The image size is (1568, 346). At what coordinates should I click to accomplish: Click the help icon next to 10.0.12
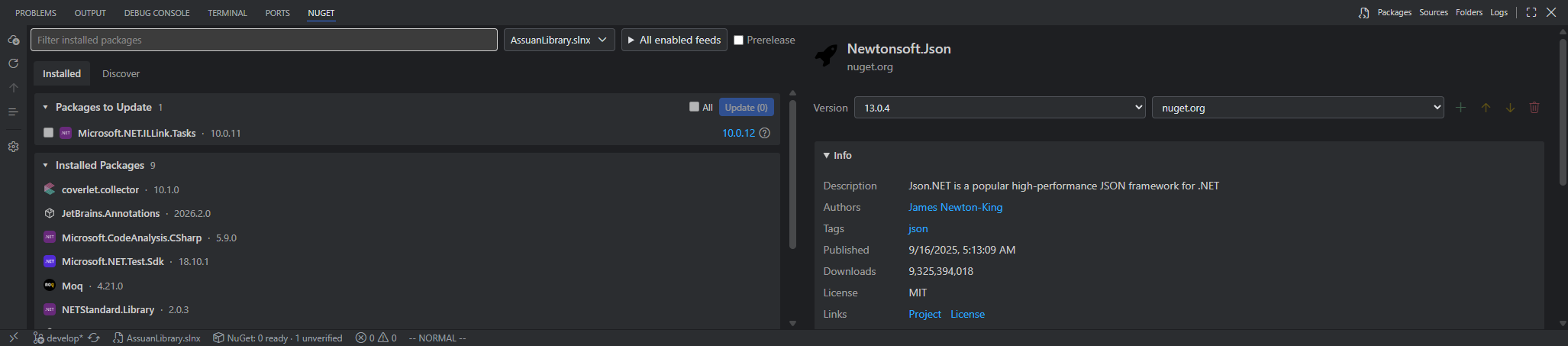pyautogui.click(x=765, y=133)
